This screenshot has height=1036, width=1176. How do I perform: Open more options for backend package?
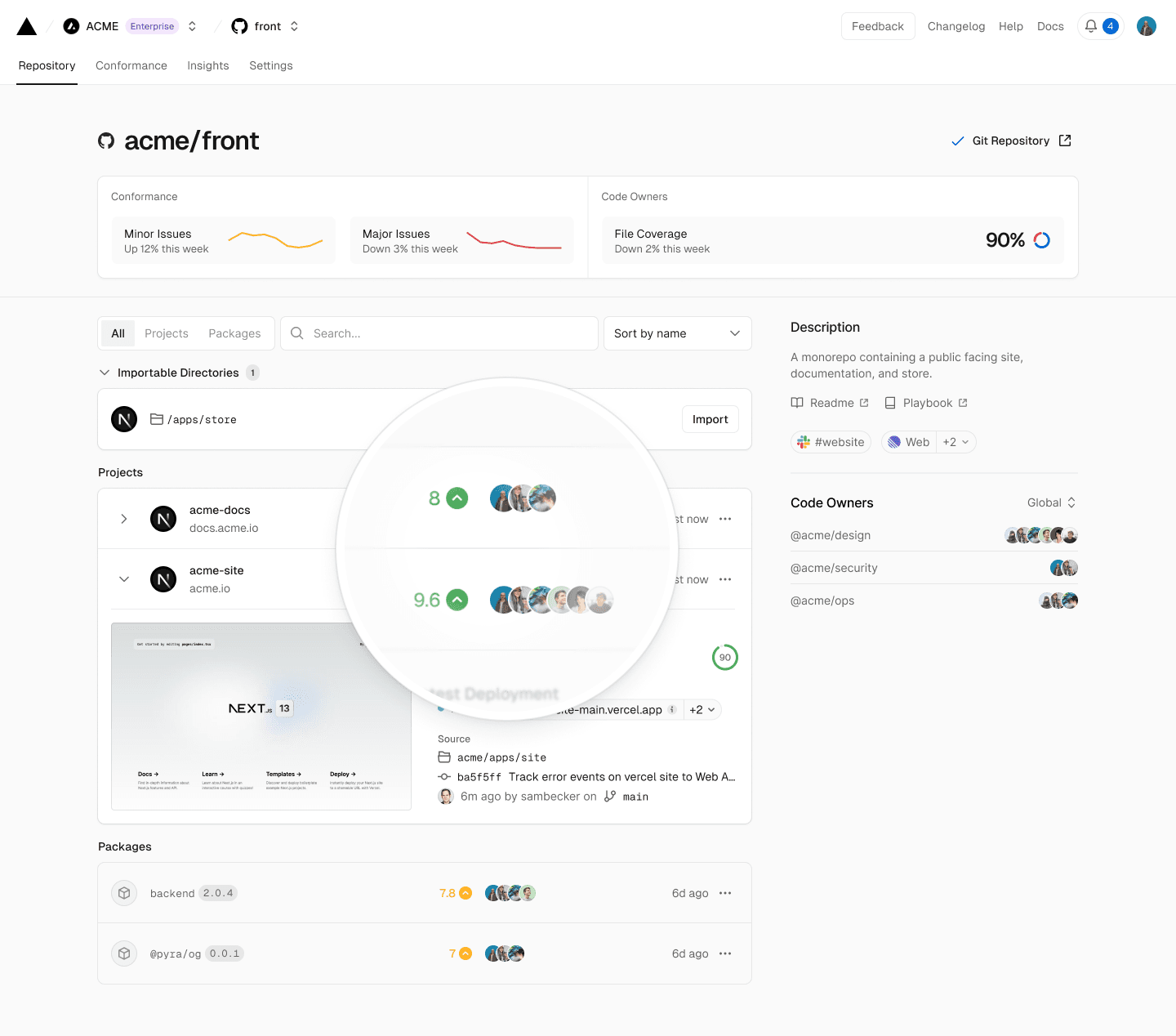click(725, 893)
